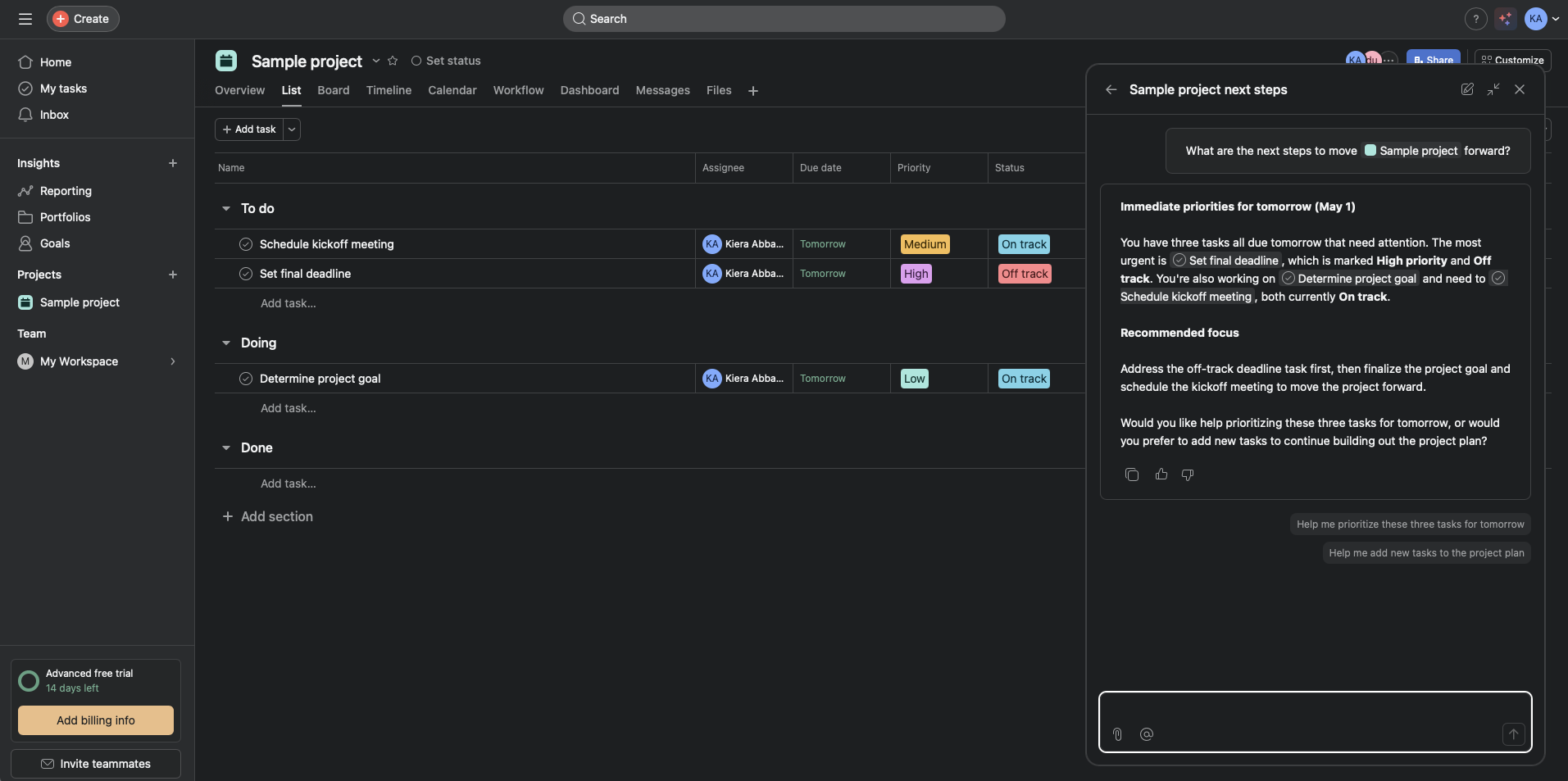Mark Schedule kickoff meeting complete
This screenshot has width=1568, height=781.
(x=246, y=244)
